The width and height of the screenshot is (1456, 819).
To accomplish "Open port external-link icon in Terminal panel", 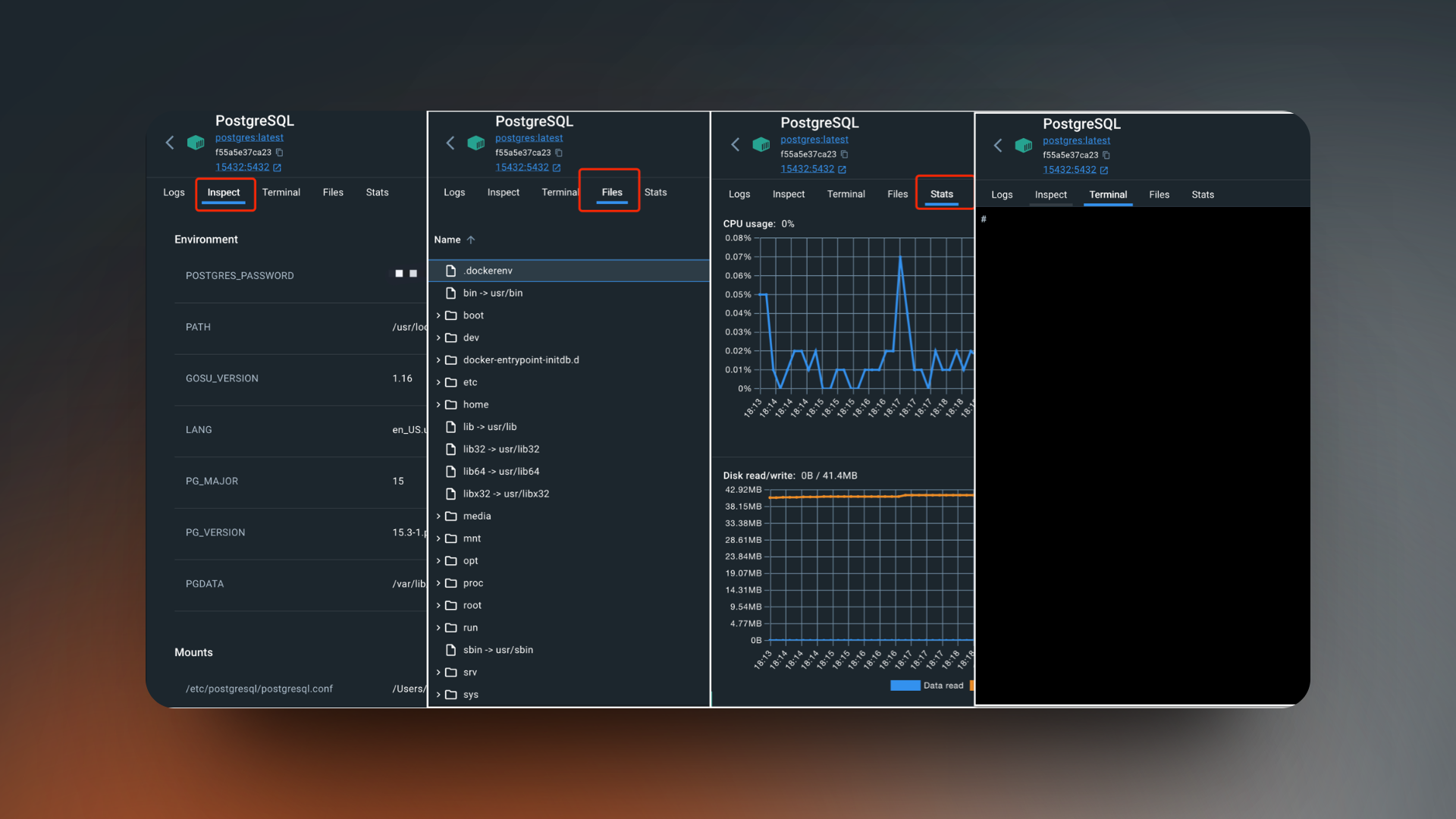I will coord(1103,171).
